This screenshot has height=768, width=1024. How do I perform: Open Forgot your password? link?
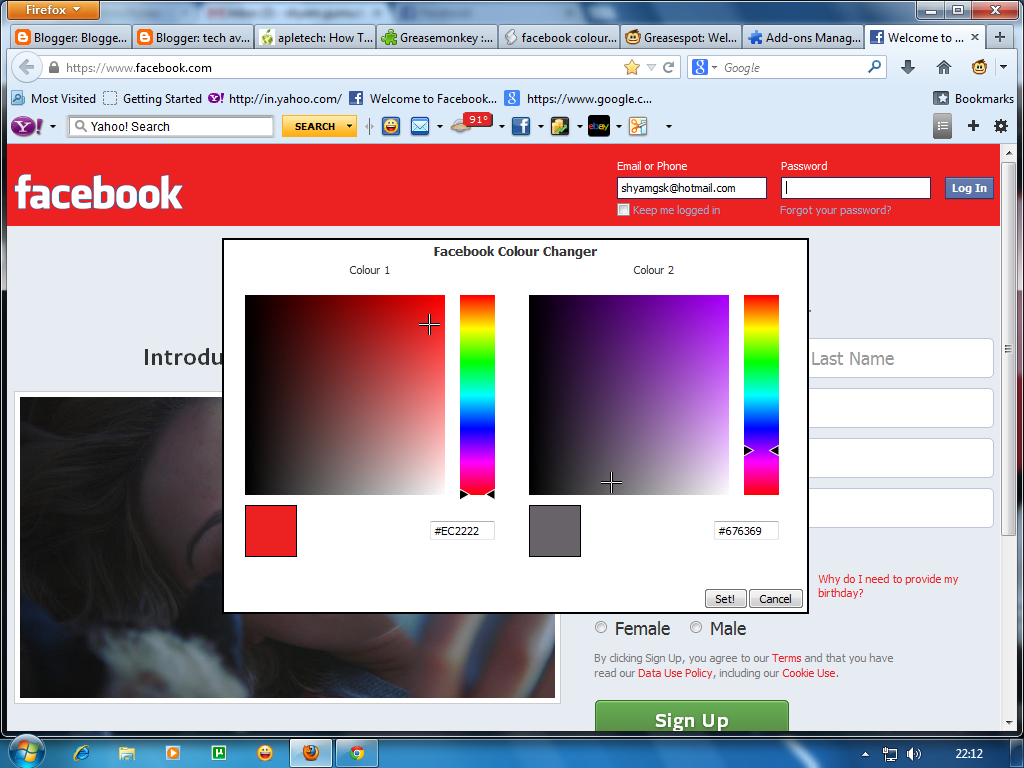tap(835, 210)
